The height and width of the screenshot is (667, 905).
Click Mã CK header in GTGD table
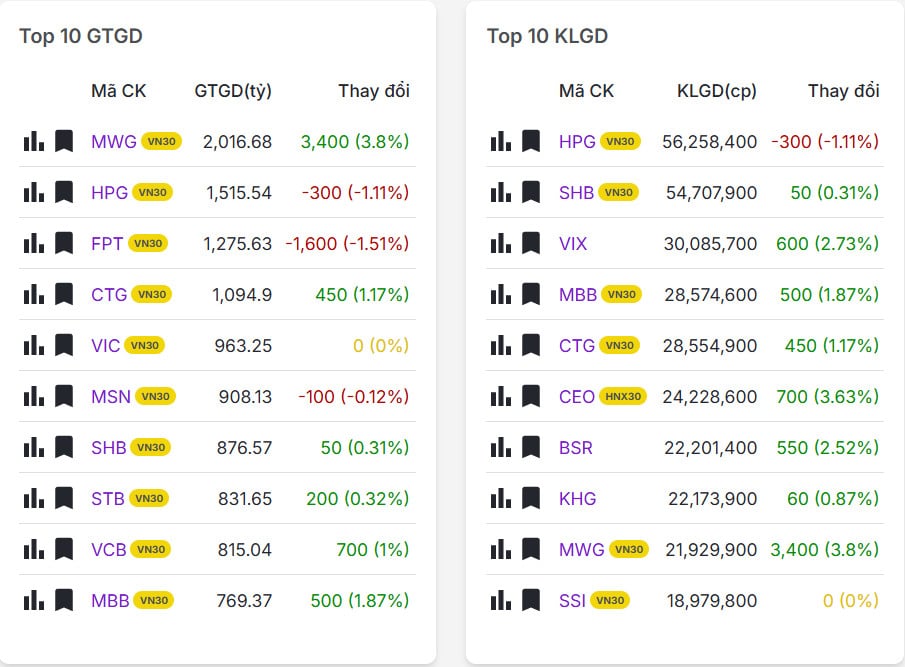pyautogui.click(x=118, y=91)
